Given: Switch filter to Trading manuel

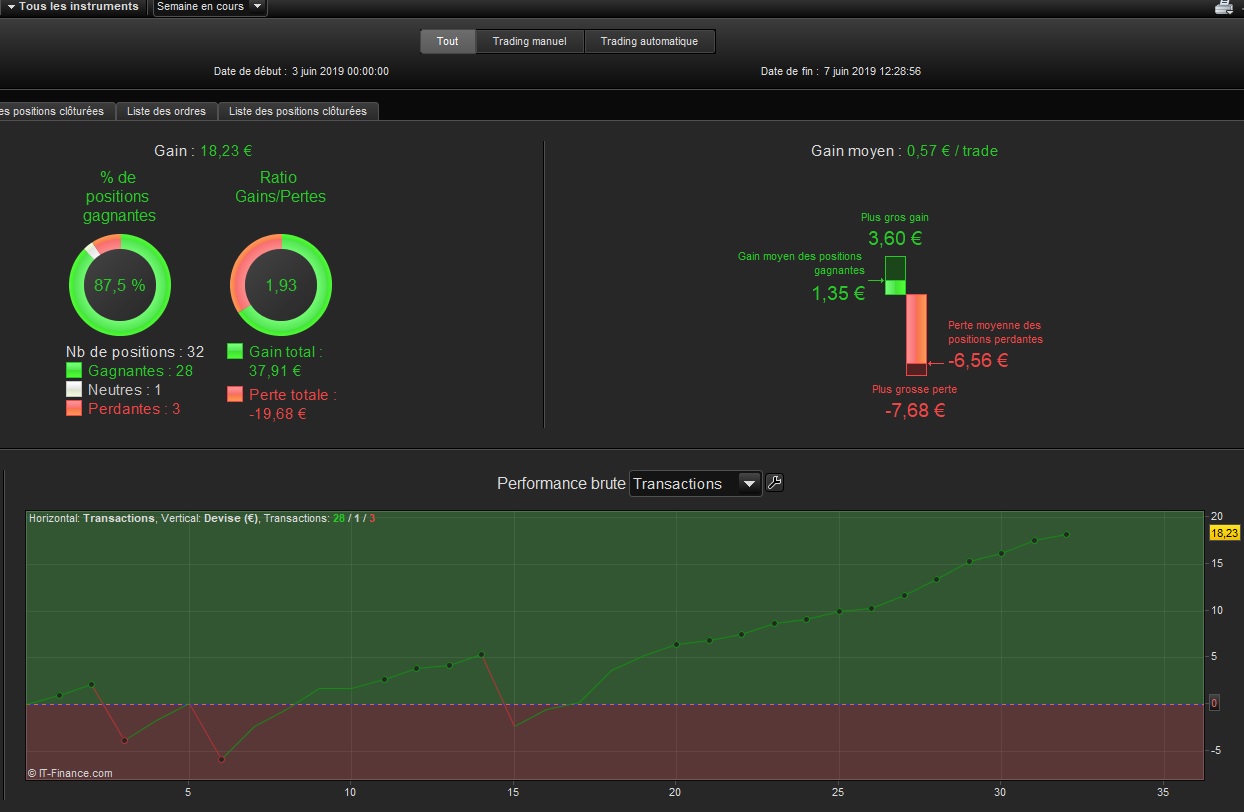Looking at the screenshot, I should [x=529, y=41].
